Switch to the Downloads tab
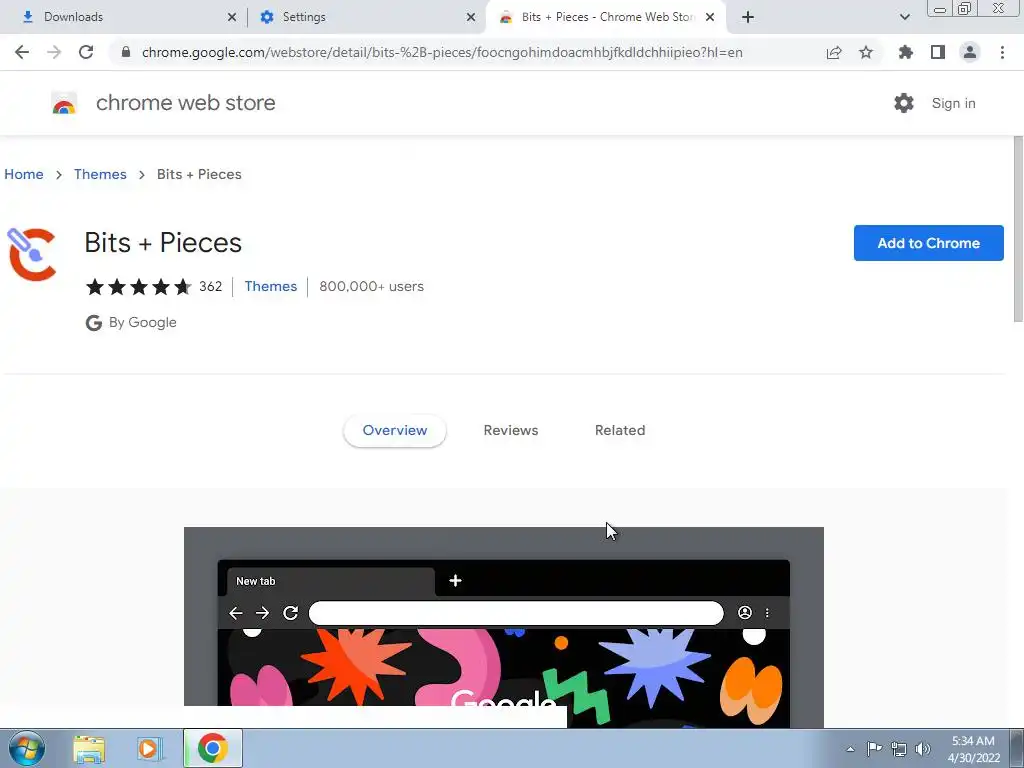1024x768 pixels. (x=123, y=17)
